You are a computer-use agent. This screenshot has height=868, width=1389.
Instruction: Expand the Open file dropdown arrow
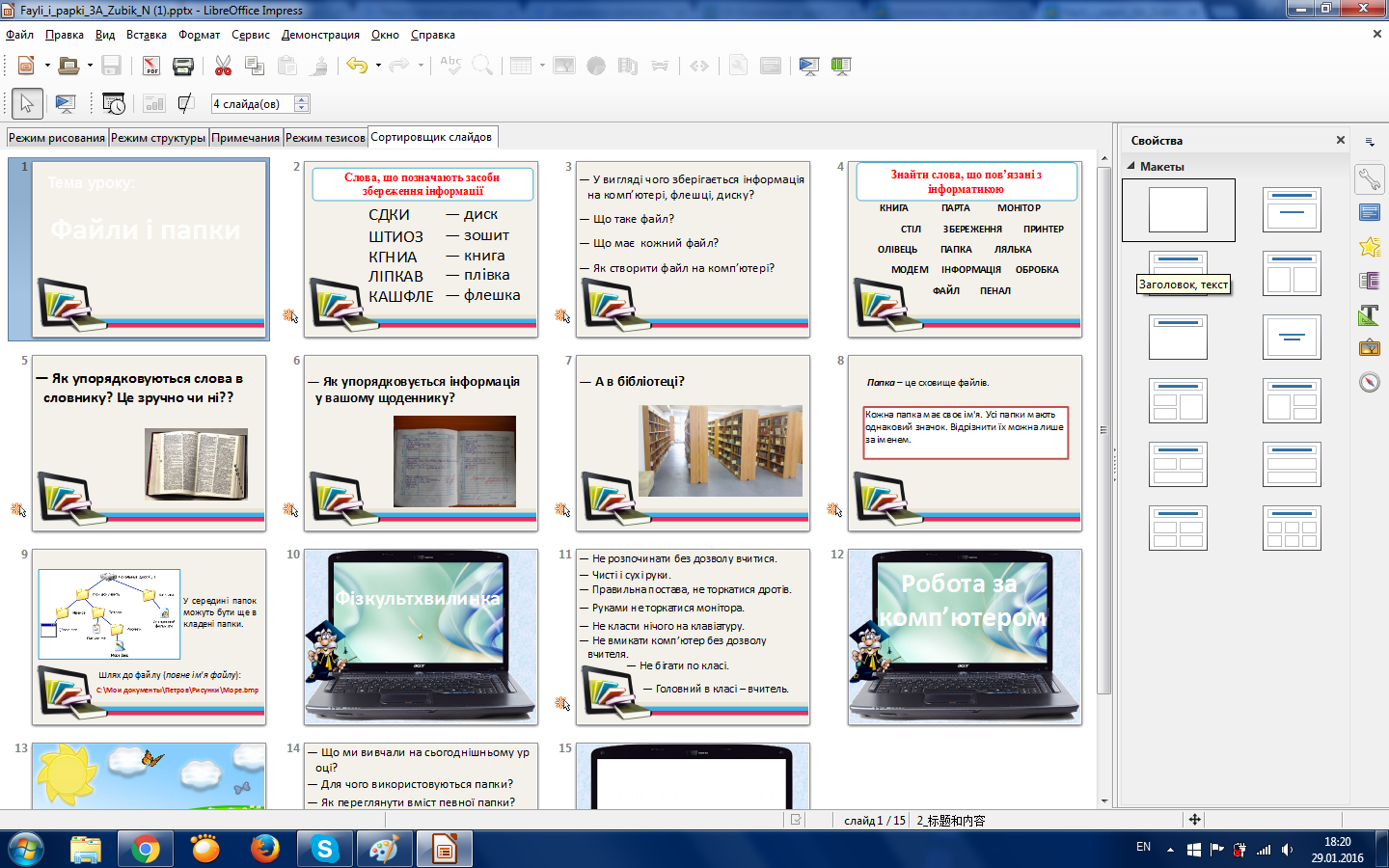90,66
